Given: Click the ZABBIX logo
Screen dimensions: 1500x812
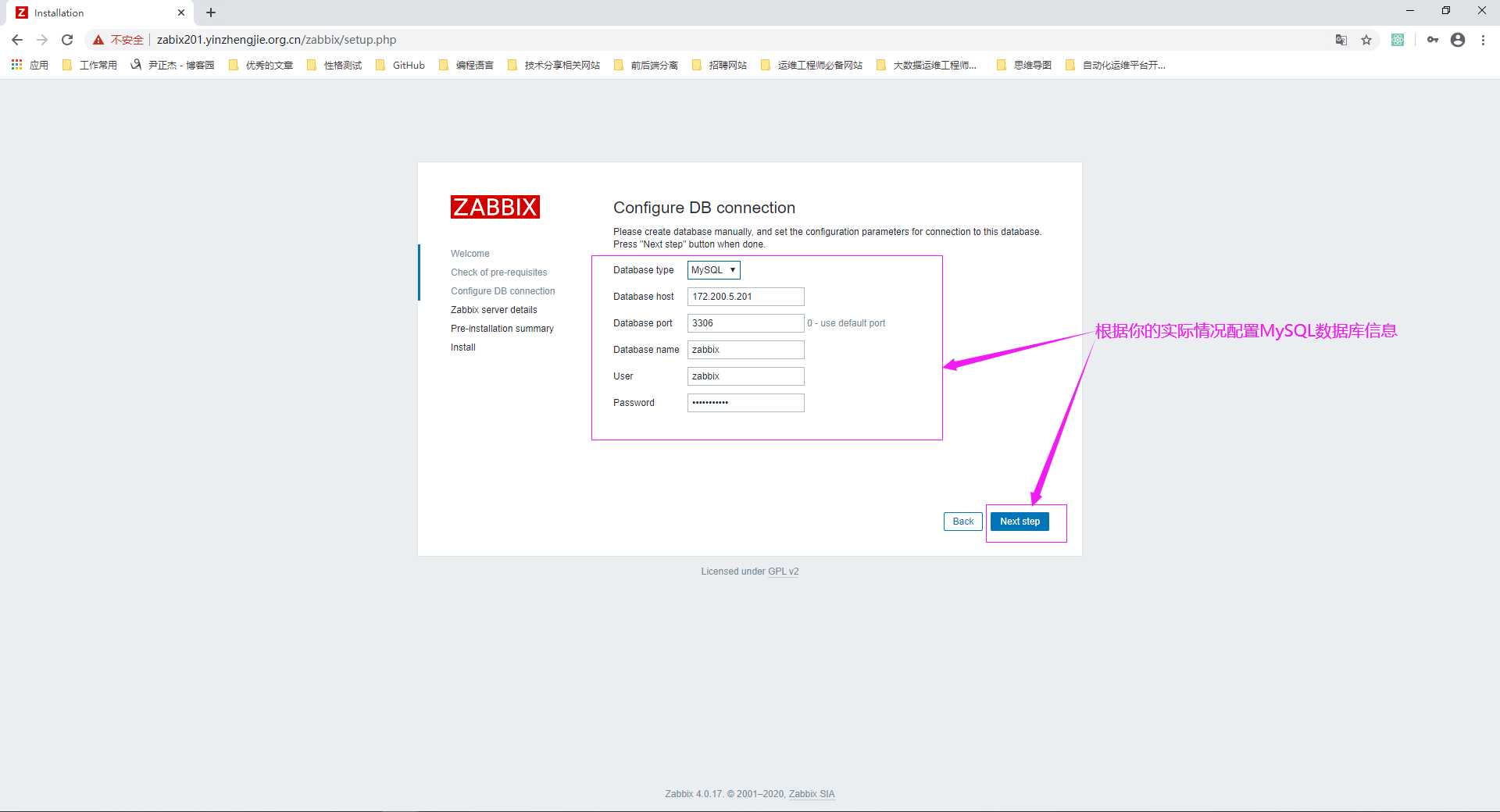Looking at the screenshot, I should [x=495, y=207].
